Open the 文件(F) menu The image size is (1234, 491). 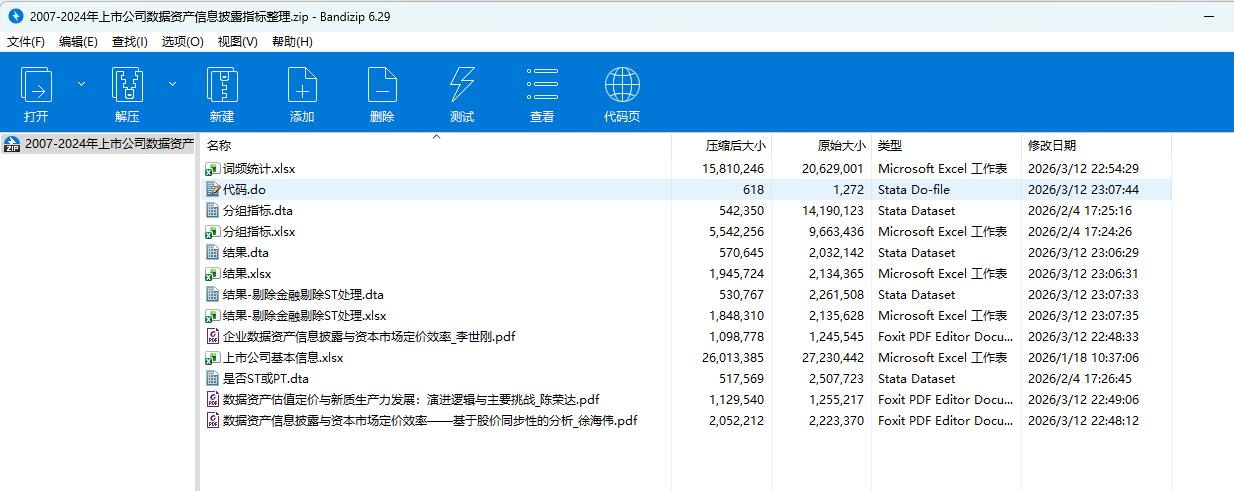26,42
